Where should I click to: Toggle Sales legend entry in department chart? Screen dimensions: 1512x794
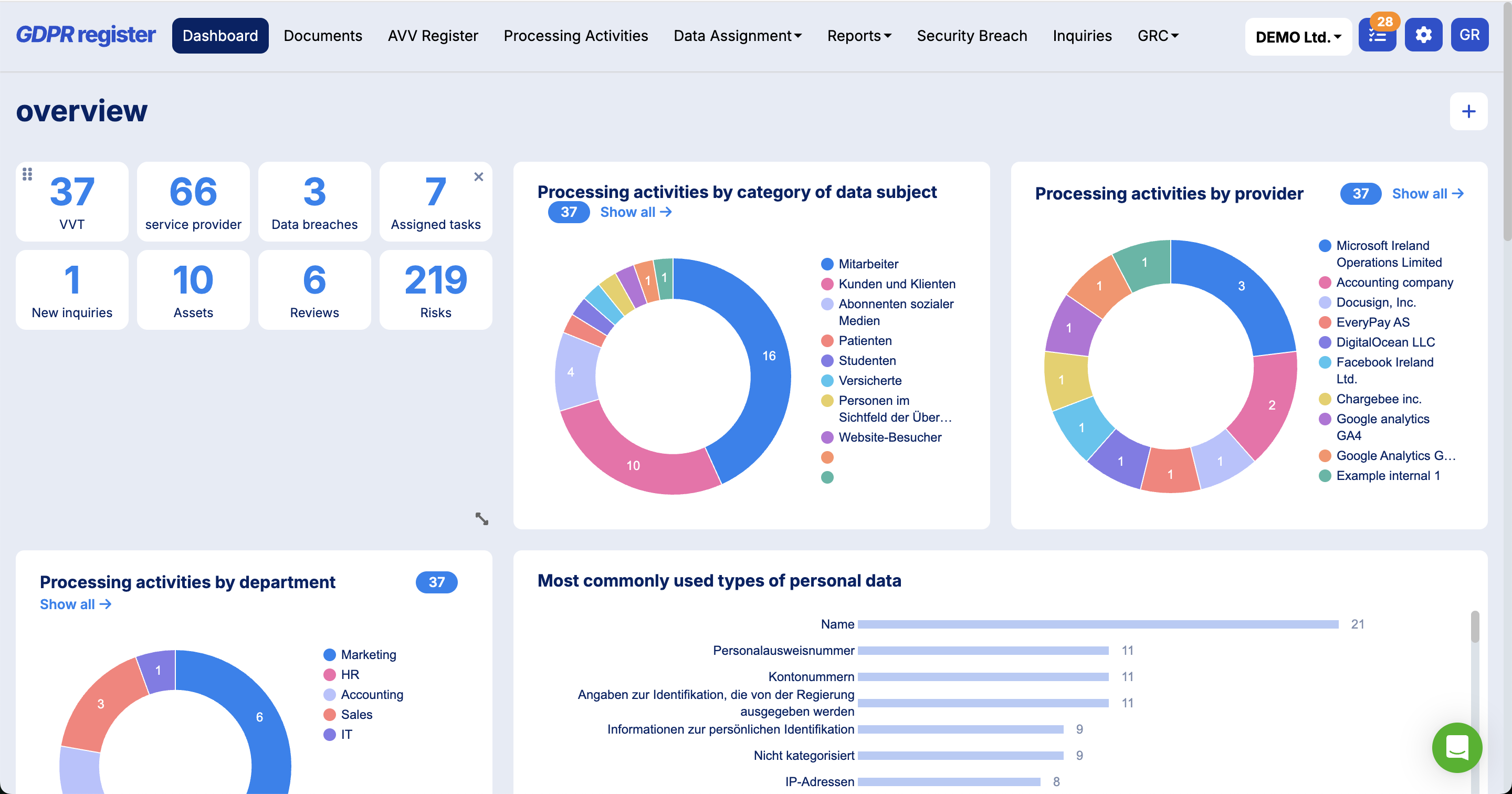point(348,715)
